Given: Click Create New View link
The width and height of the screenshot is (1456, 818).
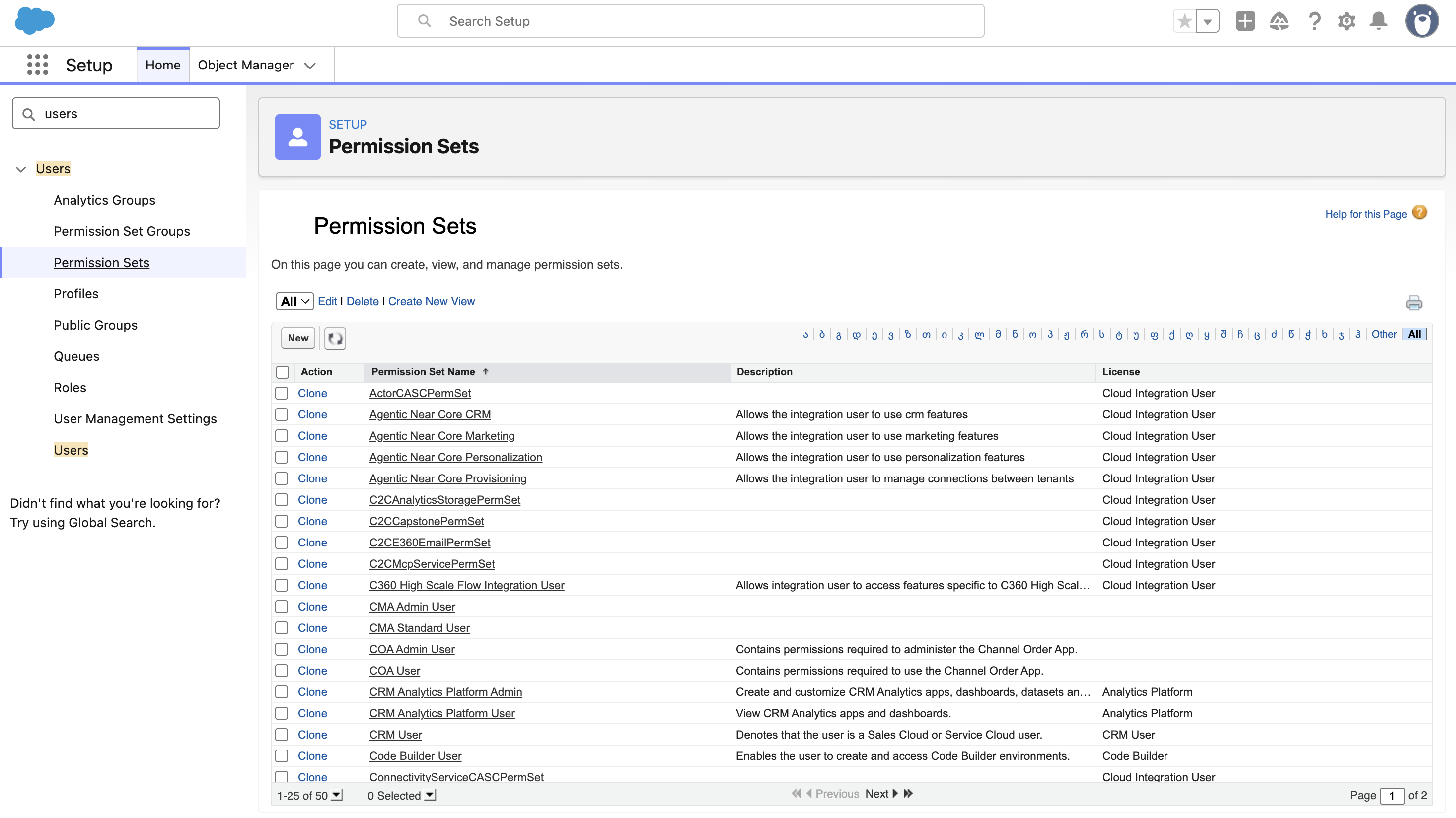Looking at the screenshot, I should [431, 301].
